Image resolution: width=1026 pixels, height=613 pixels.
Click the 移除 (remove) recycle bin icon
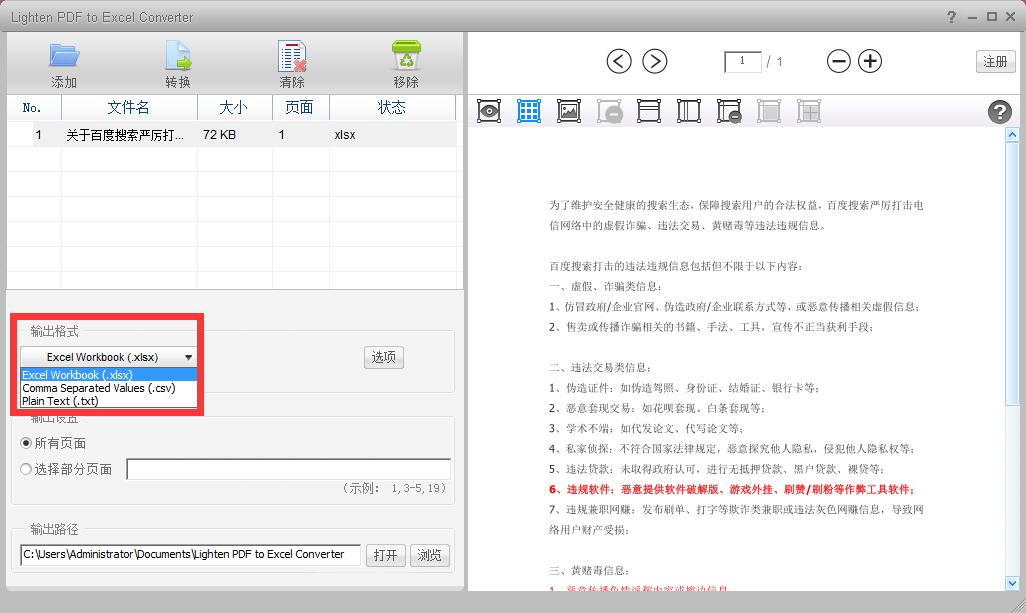[x=406, y=56]
